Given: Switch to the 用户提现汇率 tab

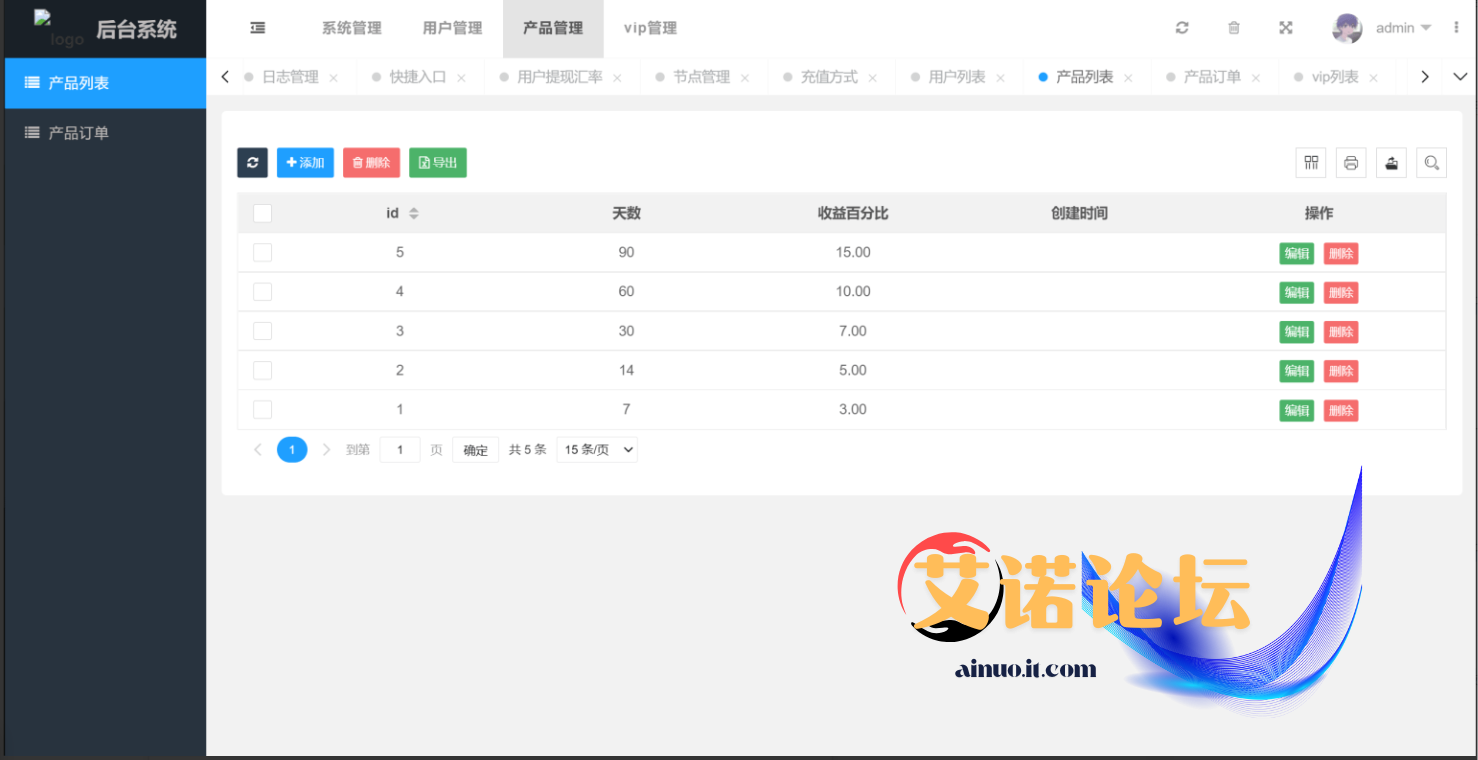Looking at the screenshot, I should click(x=560, y=77).
